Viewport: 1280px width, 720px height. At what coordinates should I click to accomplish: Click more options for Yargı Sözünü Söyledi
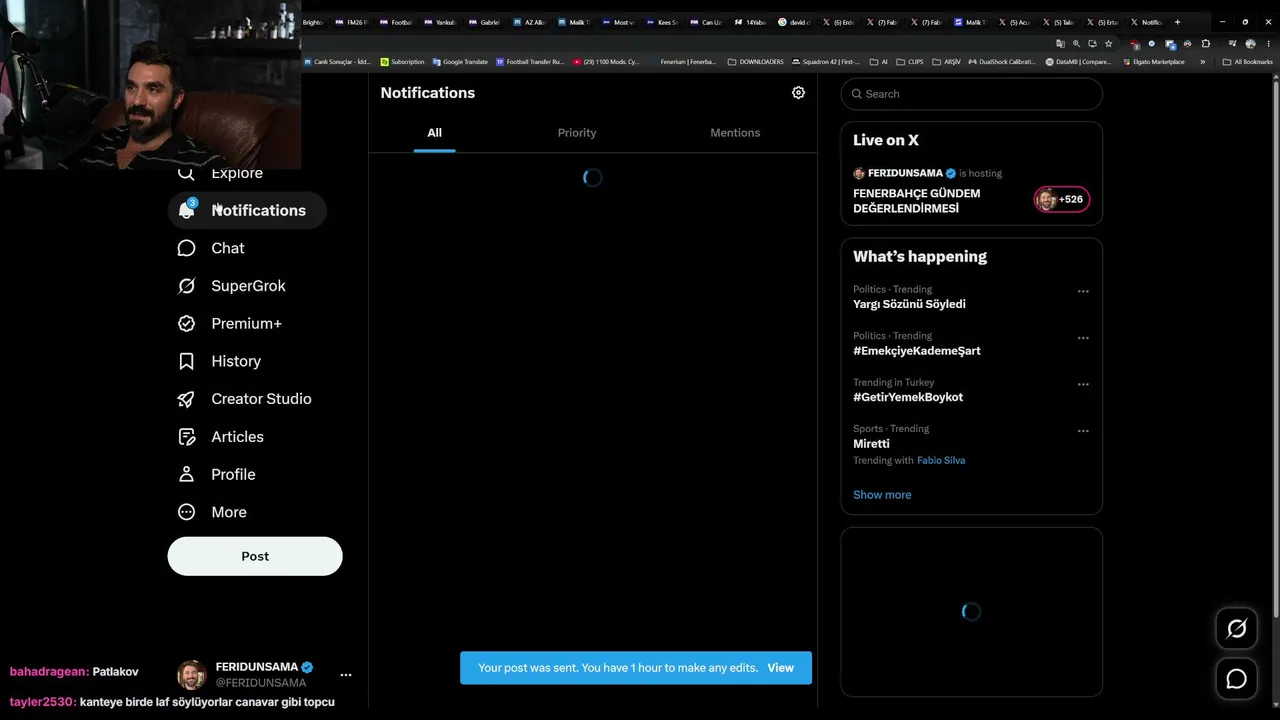click(1083, 292)
